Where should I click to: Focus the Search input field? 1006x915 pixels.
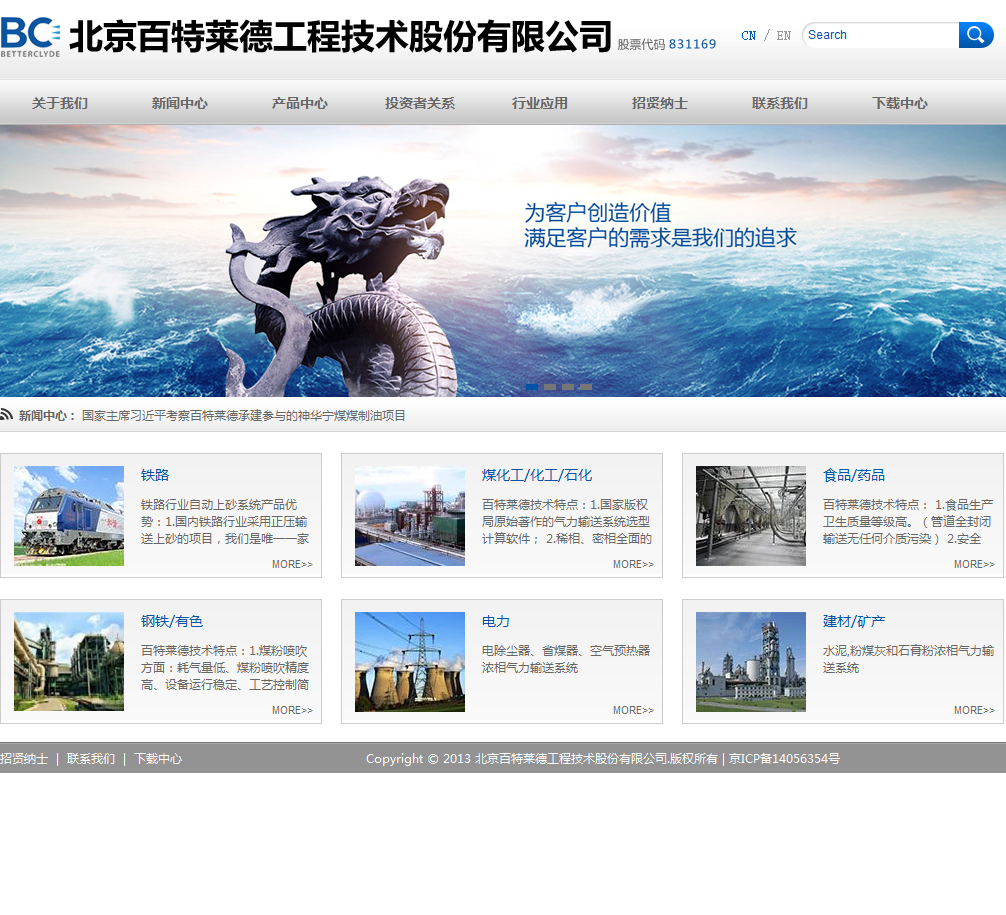(881, 35)
